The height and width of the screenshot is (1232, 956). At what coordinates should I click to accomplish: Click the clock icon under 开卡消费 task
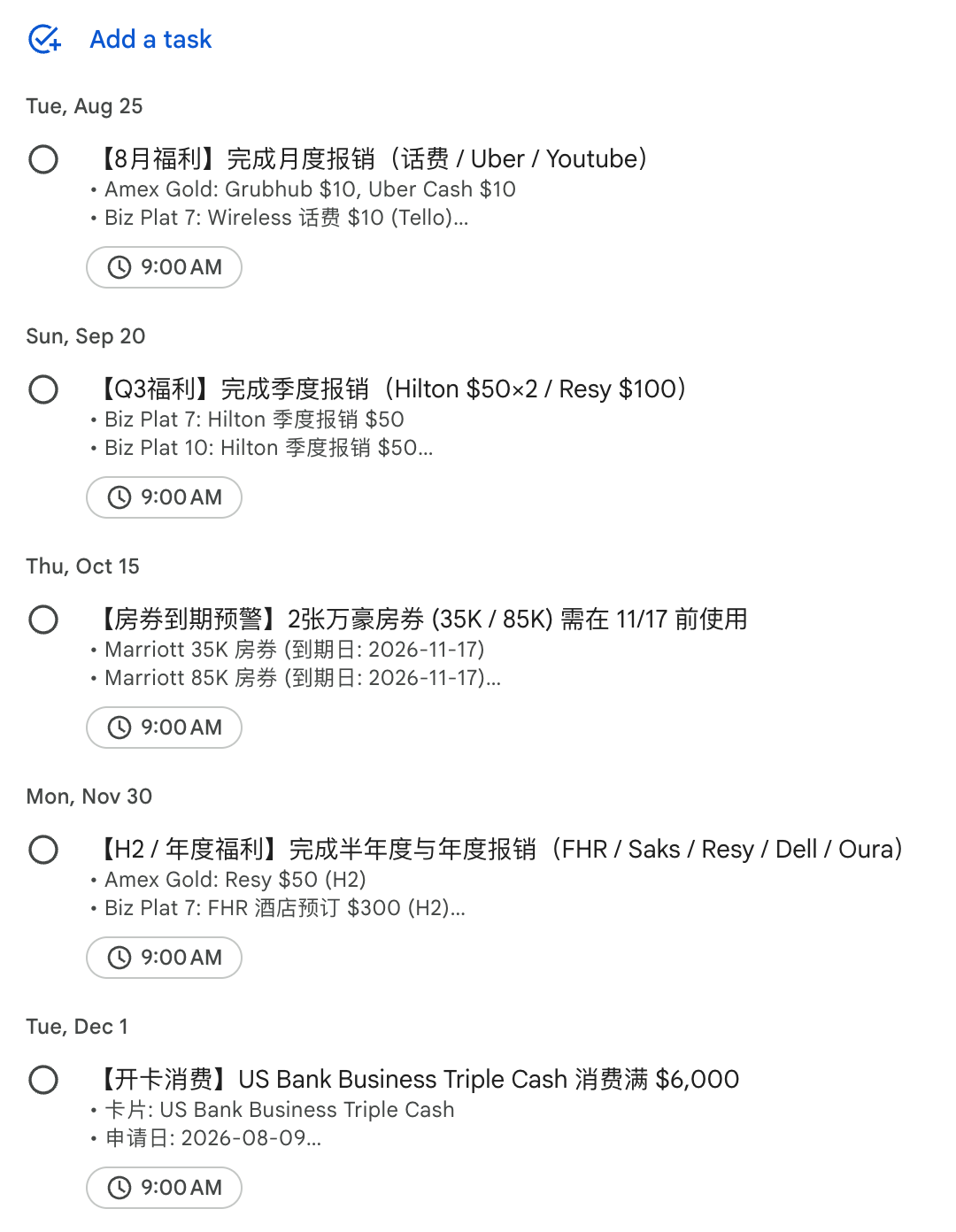[x=119, y=1188]
